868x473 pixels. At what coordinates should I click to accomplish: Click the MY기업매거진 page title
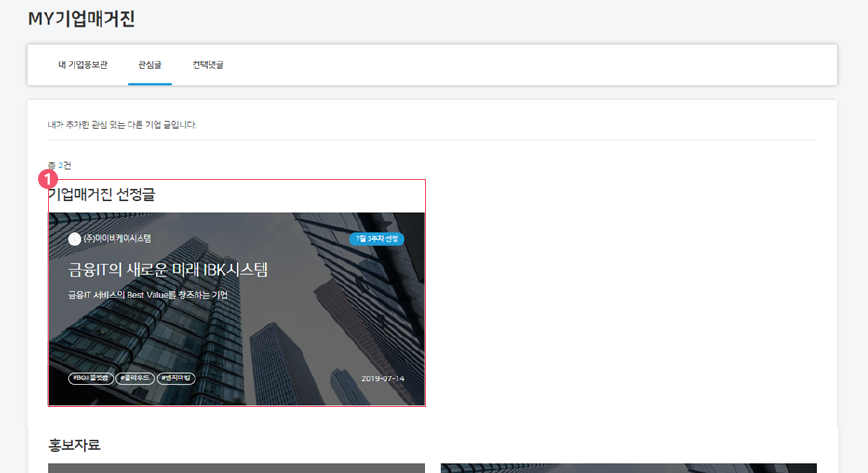point(81,18)
